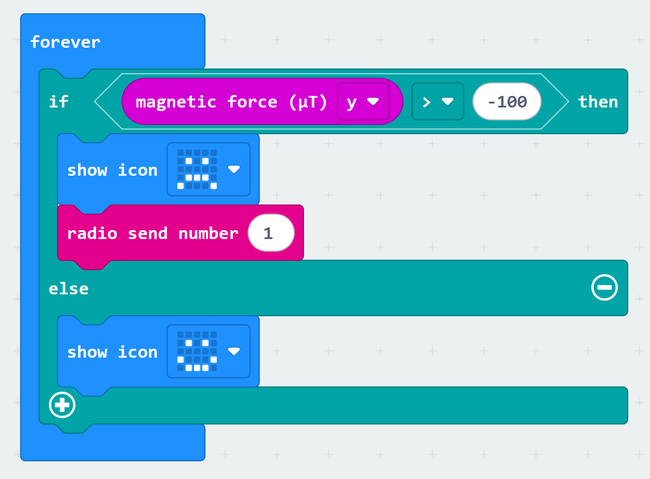This screenshot has width=650, height=479.
Task: Edit the -100 comparison value field
Action: click(507, 102)
